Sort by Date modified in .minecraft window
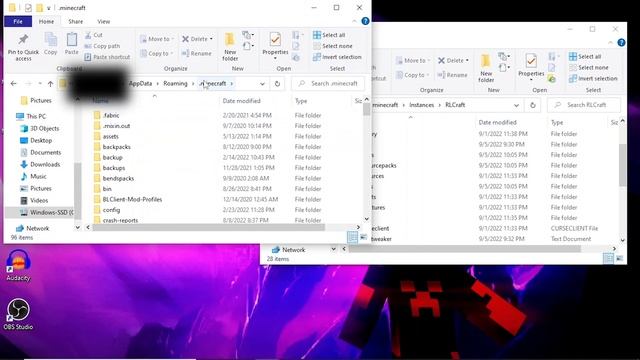The height and width of the screenshot is (360, 640). coord(242,101)
